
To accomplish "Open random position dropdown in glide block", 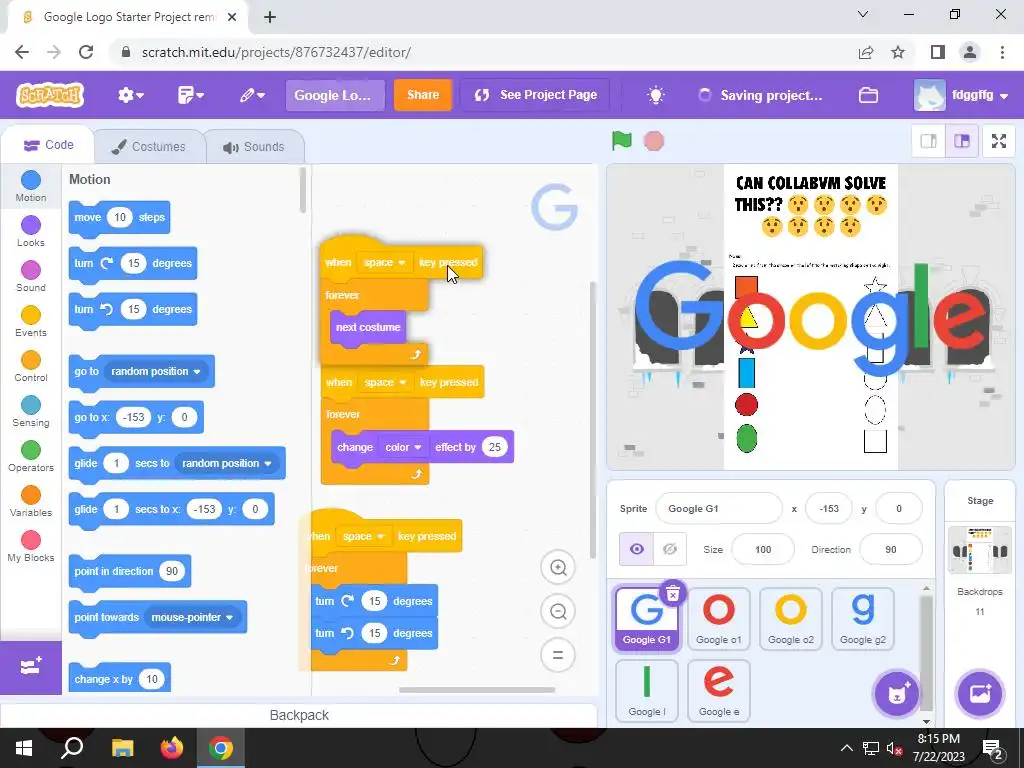I will point(227,463).
